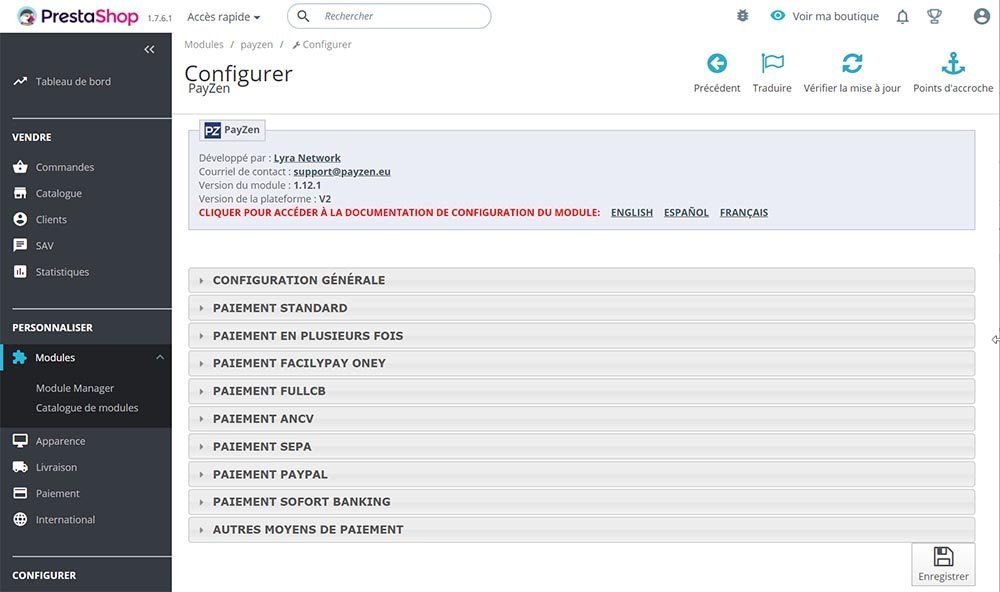Expand Paiement Standard section
This screenshot has height=592, width=1000.
[x=581, y=308]
